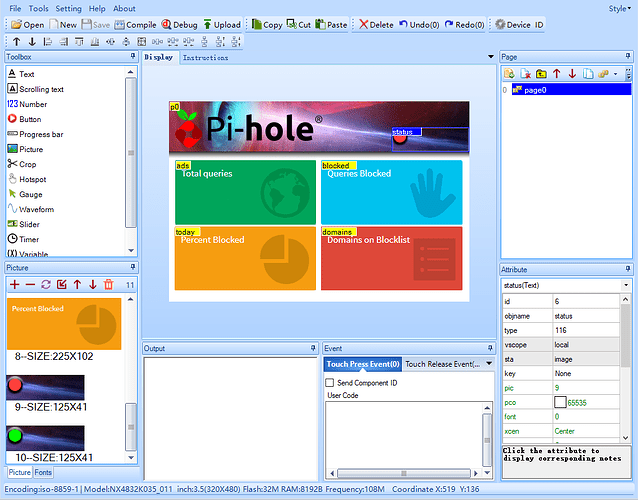This screenshot has height=500, width=638.
Task: Expand the Page toolbar overflow chevron
Action: coord(628,74)
